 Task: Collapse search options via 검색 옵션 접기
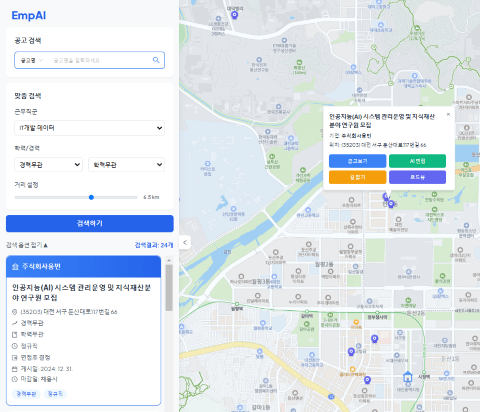[27, 245]
